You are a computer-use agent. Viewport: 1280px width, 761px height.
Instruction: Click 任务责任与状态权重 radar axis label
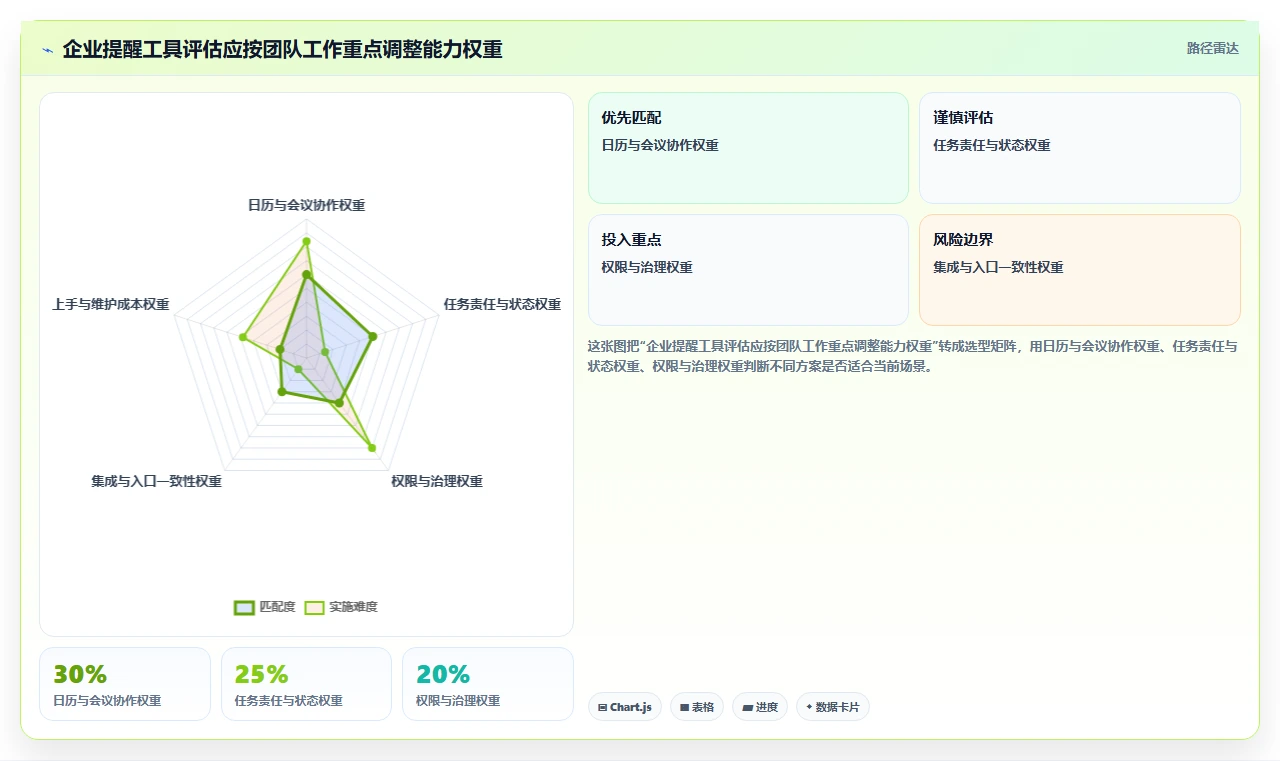click(x=502, y=304)
